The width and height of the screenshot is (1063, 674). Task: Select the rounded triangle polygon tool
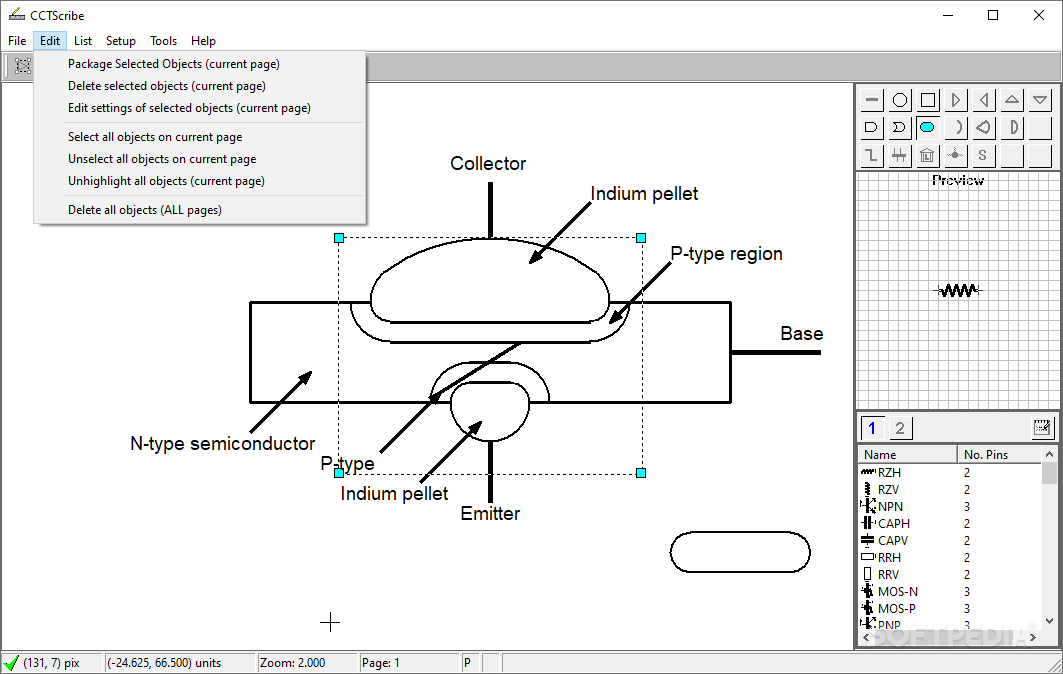tap(984, 127)
